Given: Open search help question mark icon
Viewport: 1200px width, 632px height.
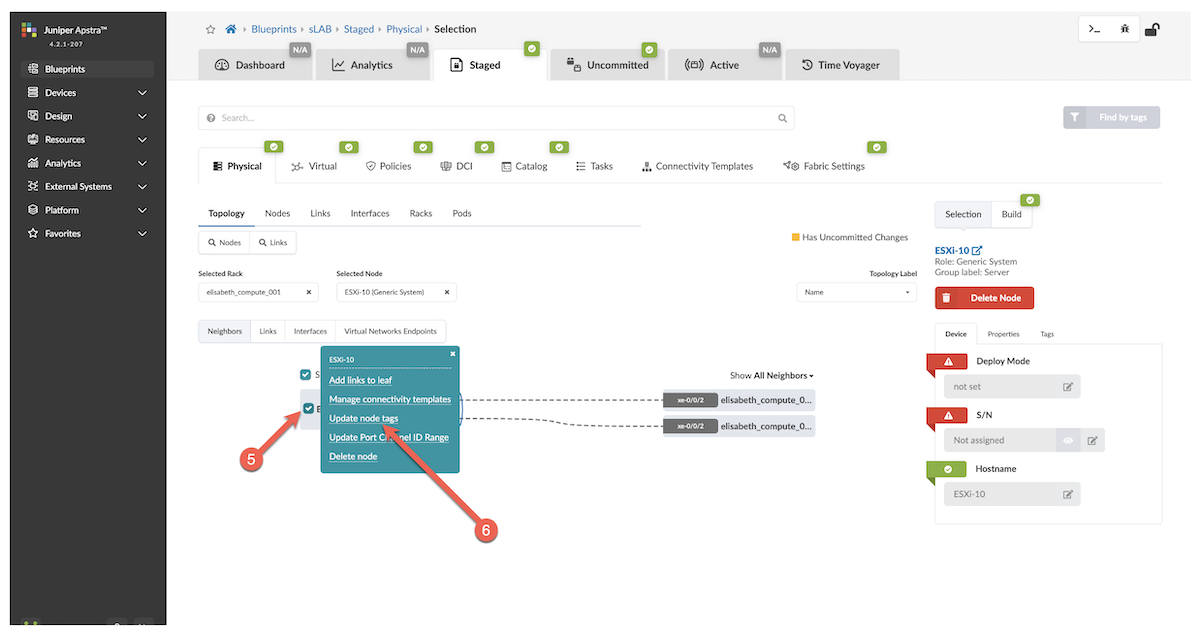Looking at the screenshot, I should pyautogui.click(x=211, y=118).
